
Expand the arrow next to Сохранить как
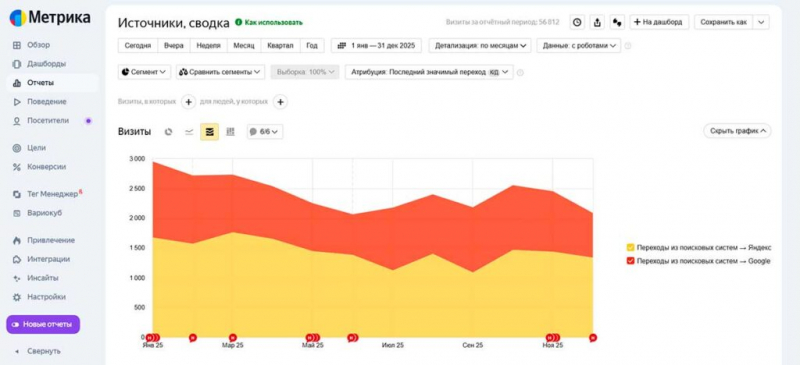(x=761, y=22)
